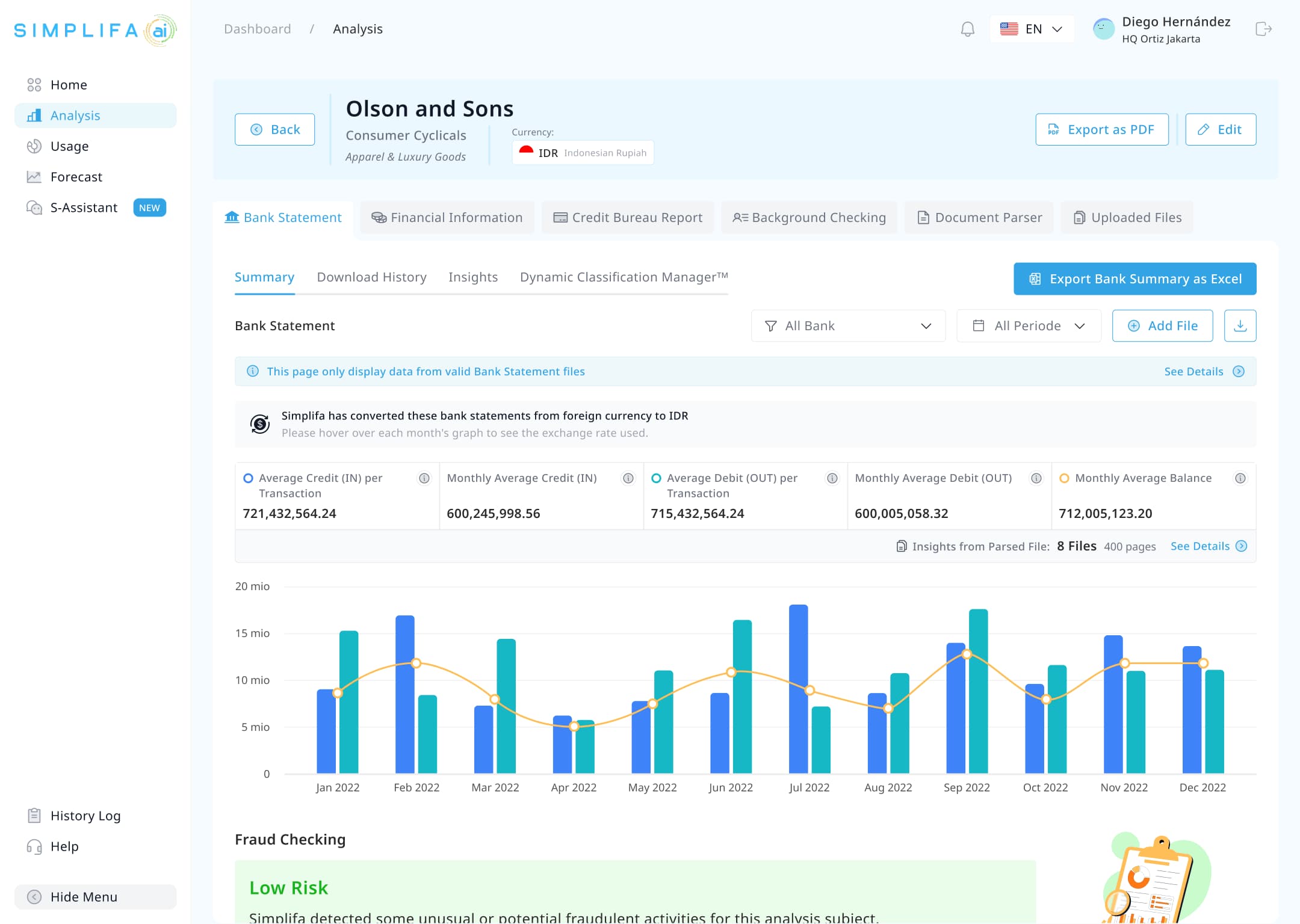Open S-Assistant from the sidebar
Screen dimensions: 1300x924
(x=95, y=208)
